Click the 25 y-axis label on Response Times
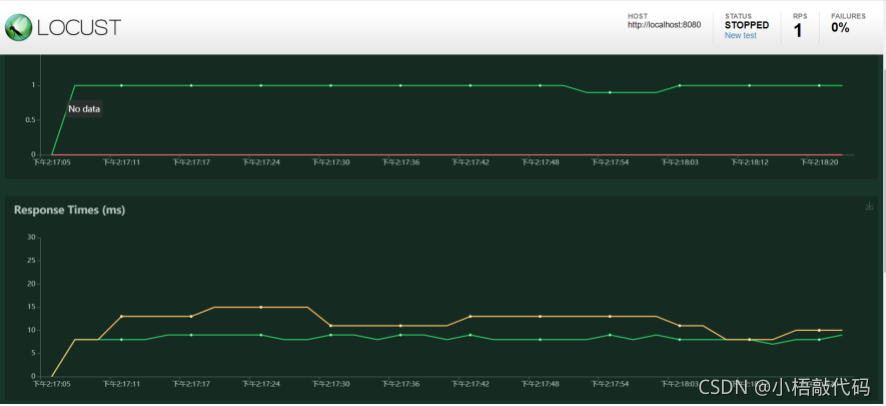The width and height of the screenshot is (886, 406). [x=32, y=261]
